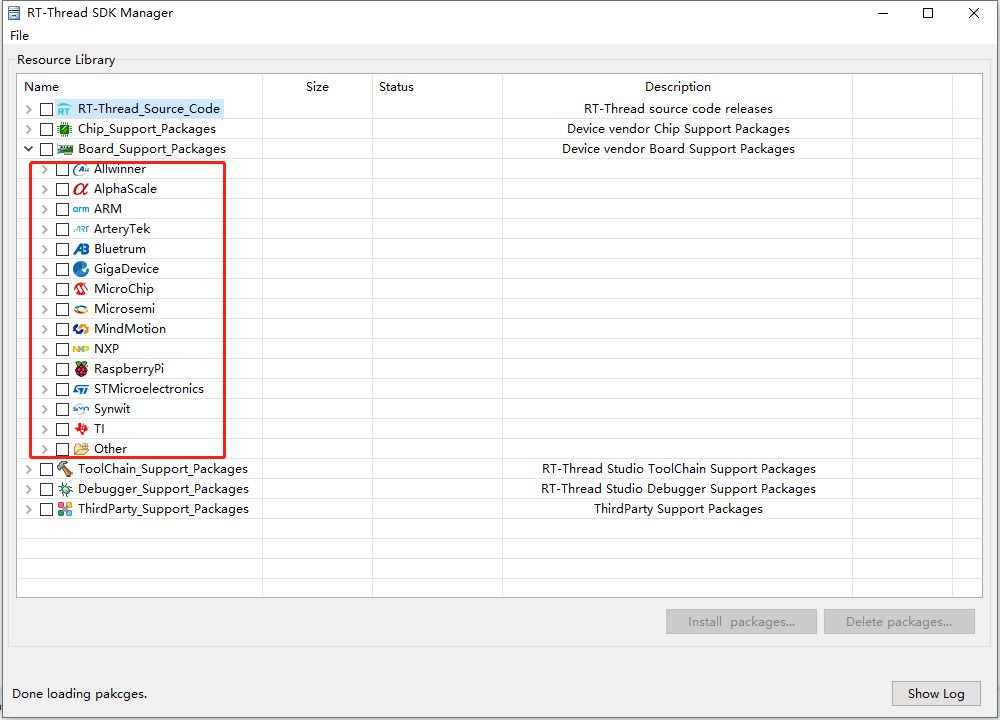The height and width of the screenshot is (720, 1000).
Task: Click the Description column header
Action: point(677,87)
